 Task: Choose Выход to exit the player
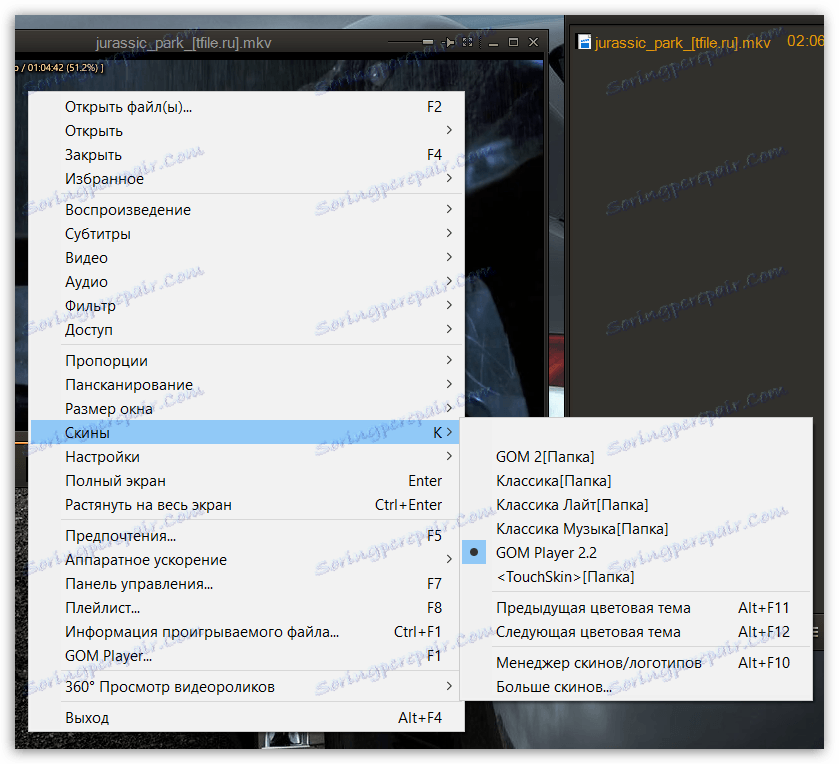coord(246,718)
